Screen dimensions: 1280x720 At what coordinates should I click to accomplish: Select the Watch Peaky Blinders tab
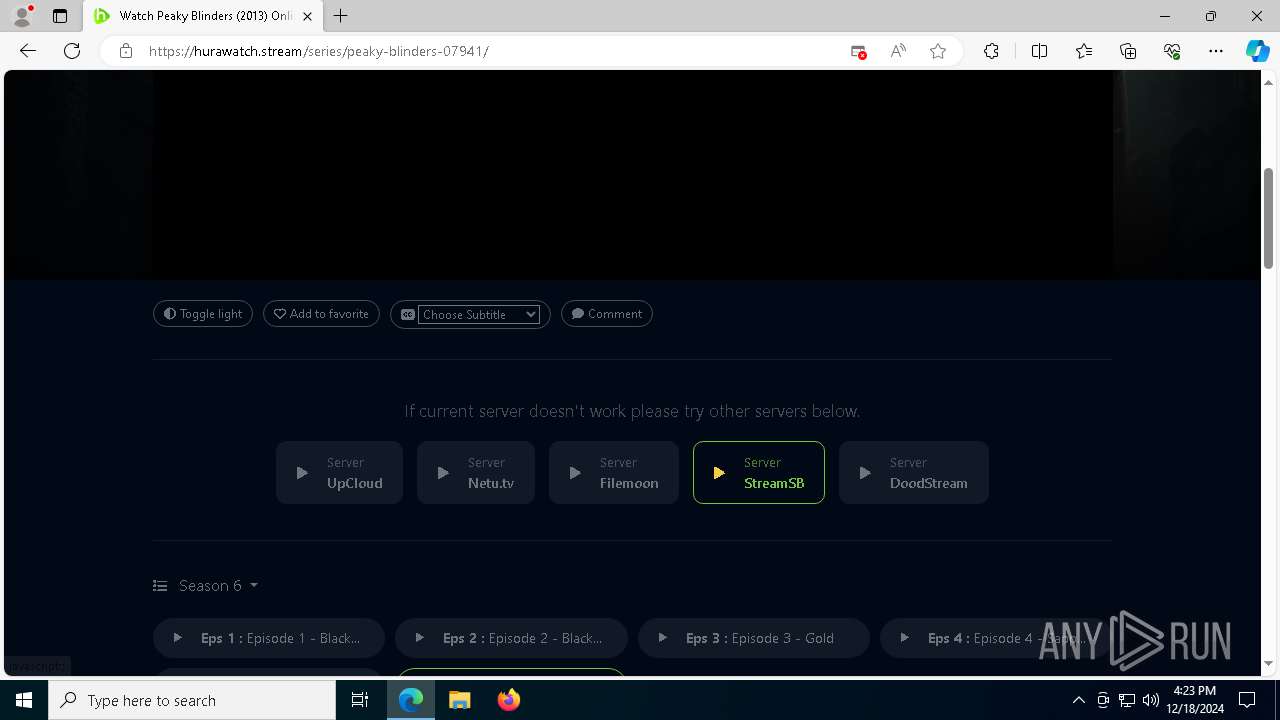pos(204,16)
